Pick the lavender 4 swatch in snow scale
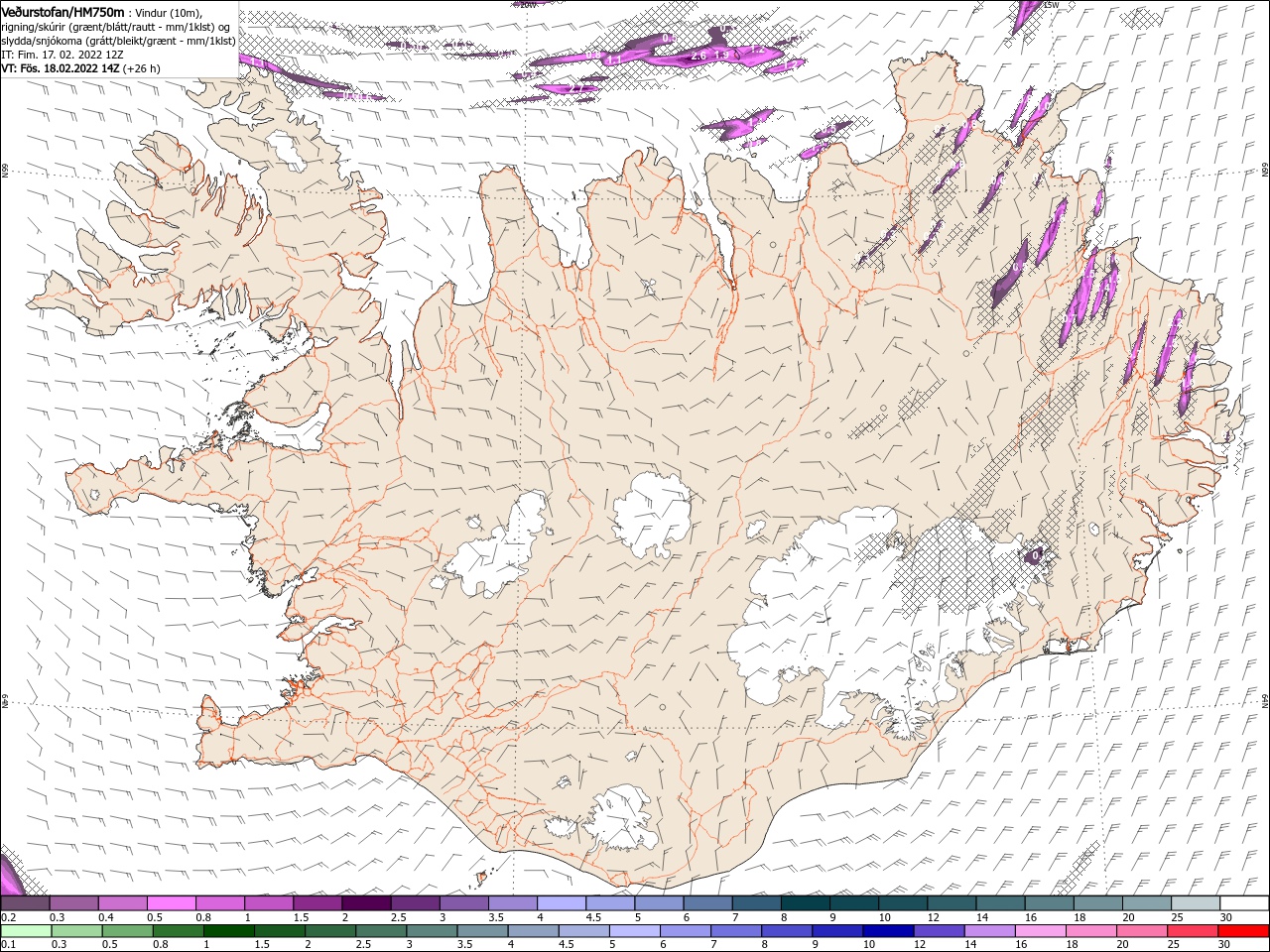The height and width of the screenshot is (952, 1270). click(x=562, y=903)
